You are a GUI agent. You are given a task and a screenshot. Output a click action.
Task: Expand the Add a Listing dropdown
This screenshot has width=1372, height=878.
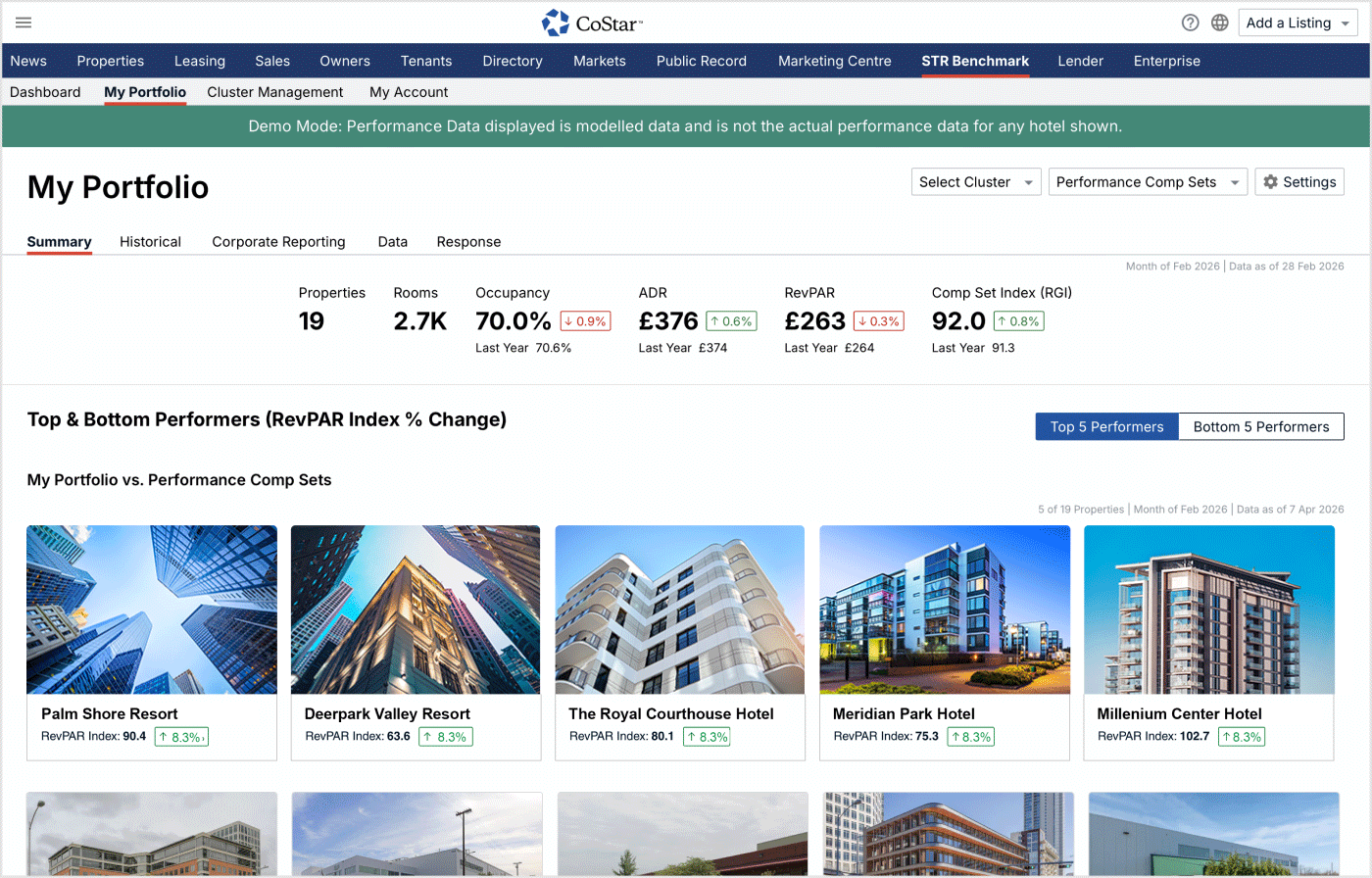(x=1298, y=23)
